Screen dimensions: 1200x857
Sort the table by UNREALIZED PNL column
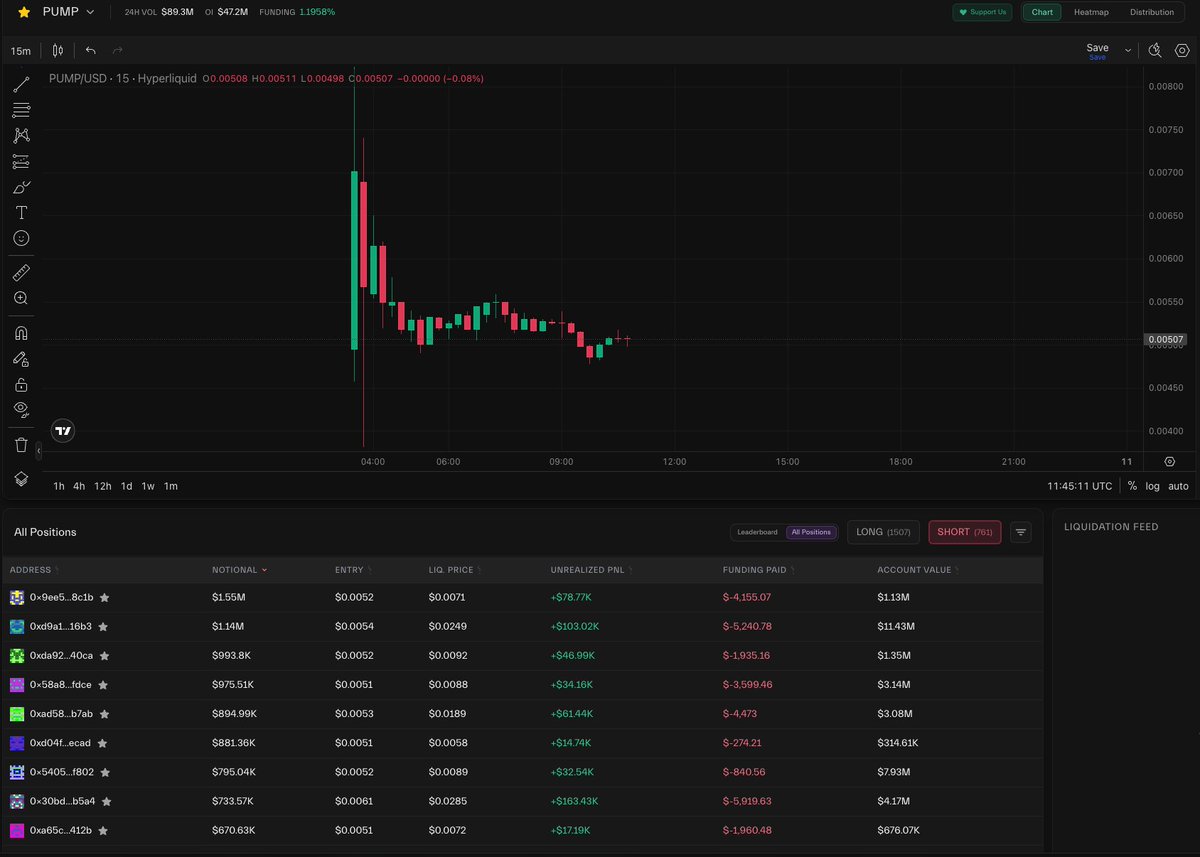[x=594, y=570]
